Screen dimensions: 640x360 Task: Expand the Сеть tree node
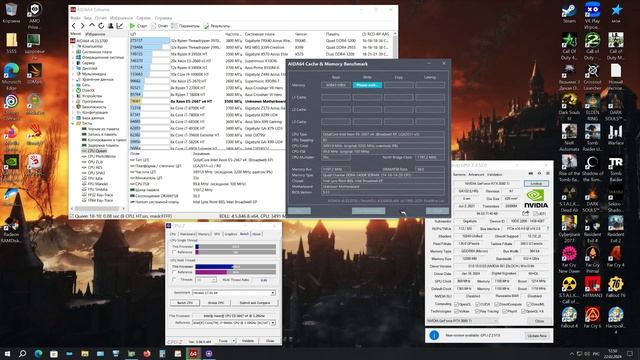click(74, 85)
